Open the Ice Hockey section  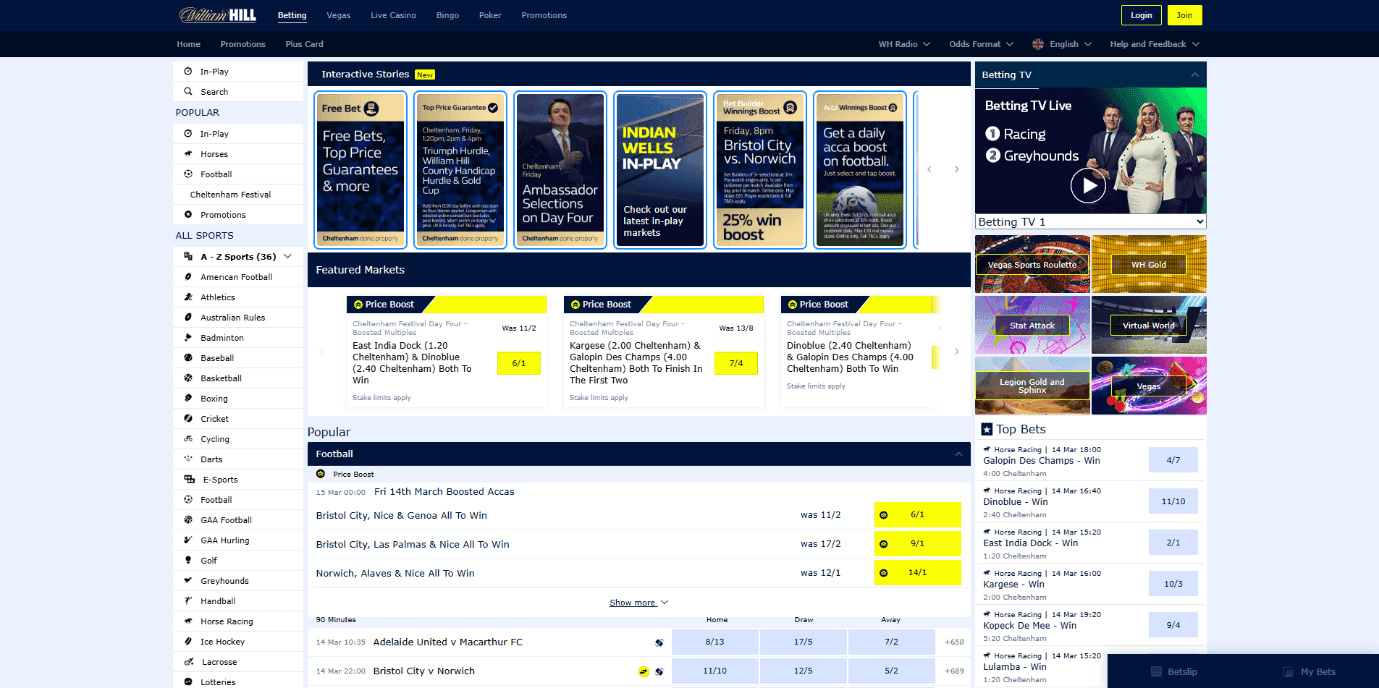190,641
